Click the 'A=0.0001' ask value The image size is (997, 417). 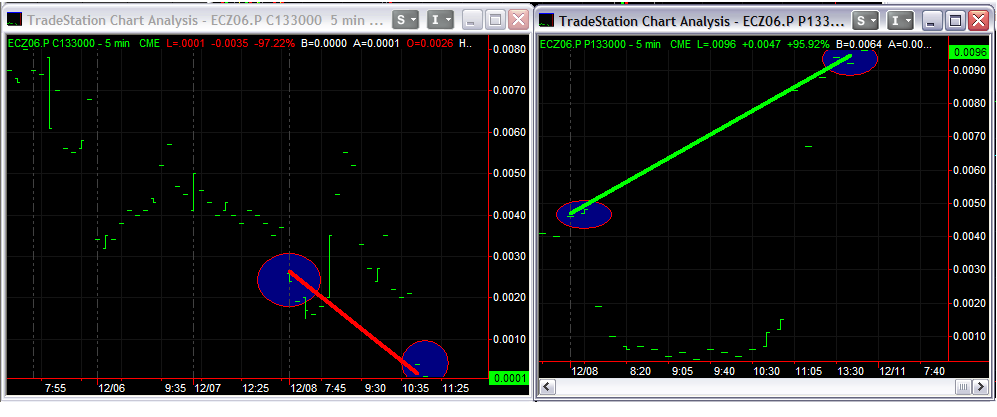(376, 43)
